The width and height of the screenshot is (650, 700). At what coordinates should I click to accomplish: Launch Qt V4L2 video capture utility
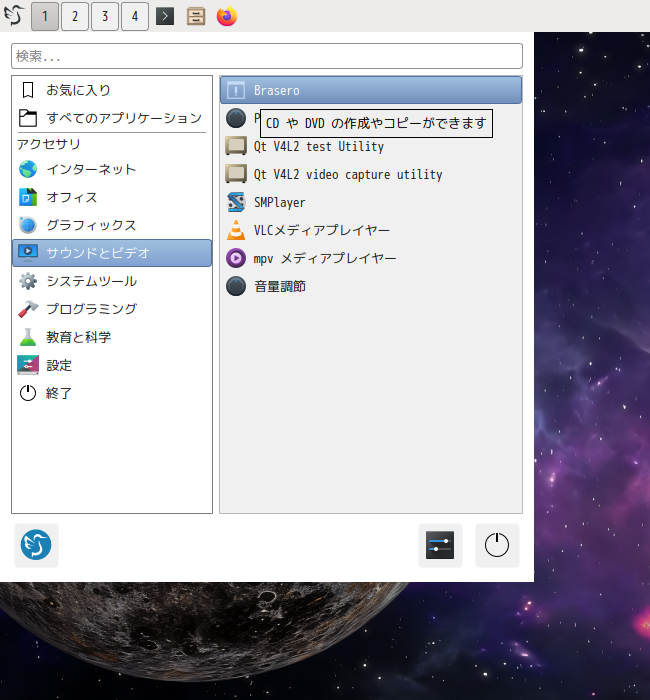[x=371, y=174]
